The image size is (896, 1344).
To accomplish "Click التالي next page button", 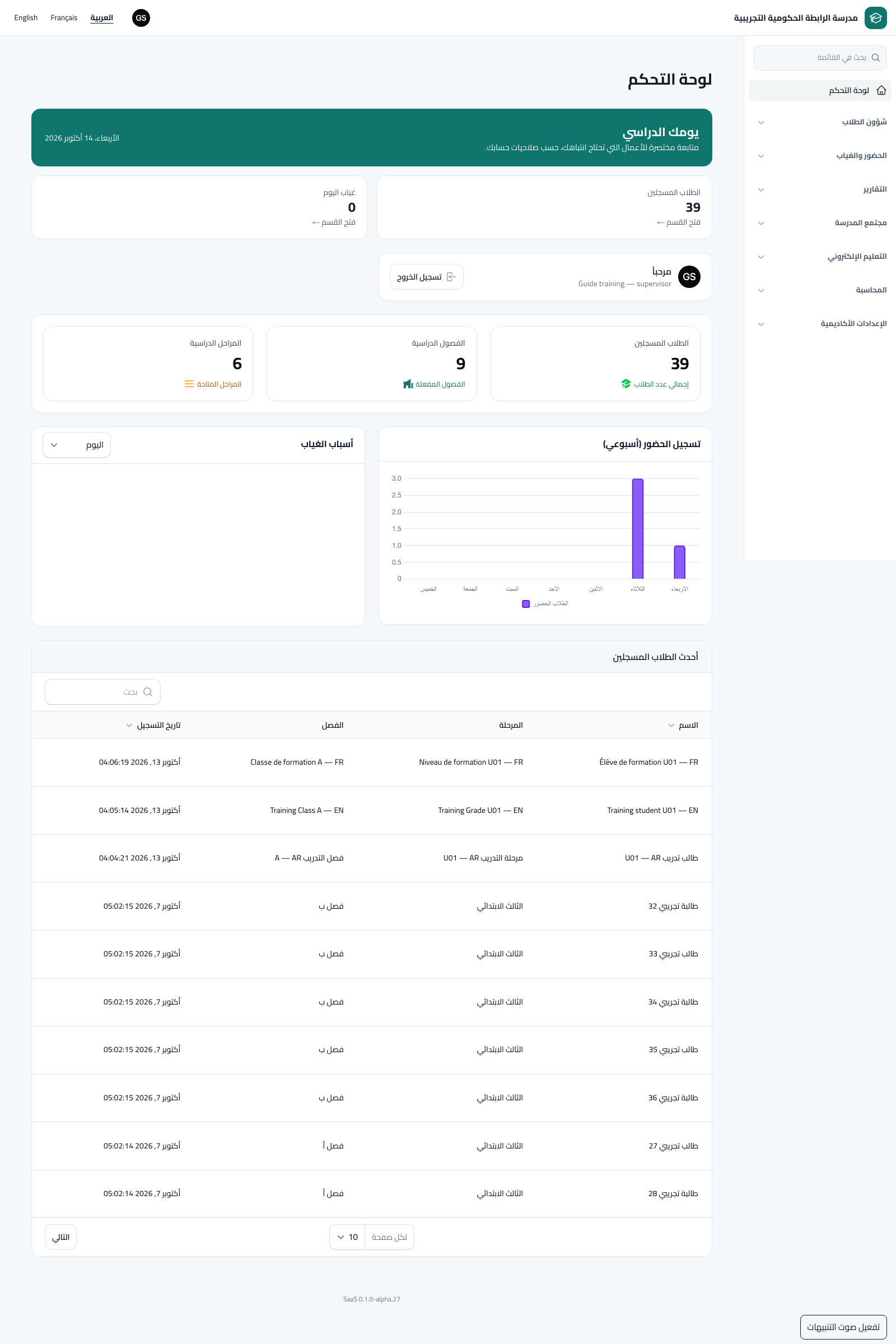I will point(60,1237).
